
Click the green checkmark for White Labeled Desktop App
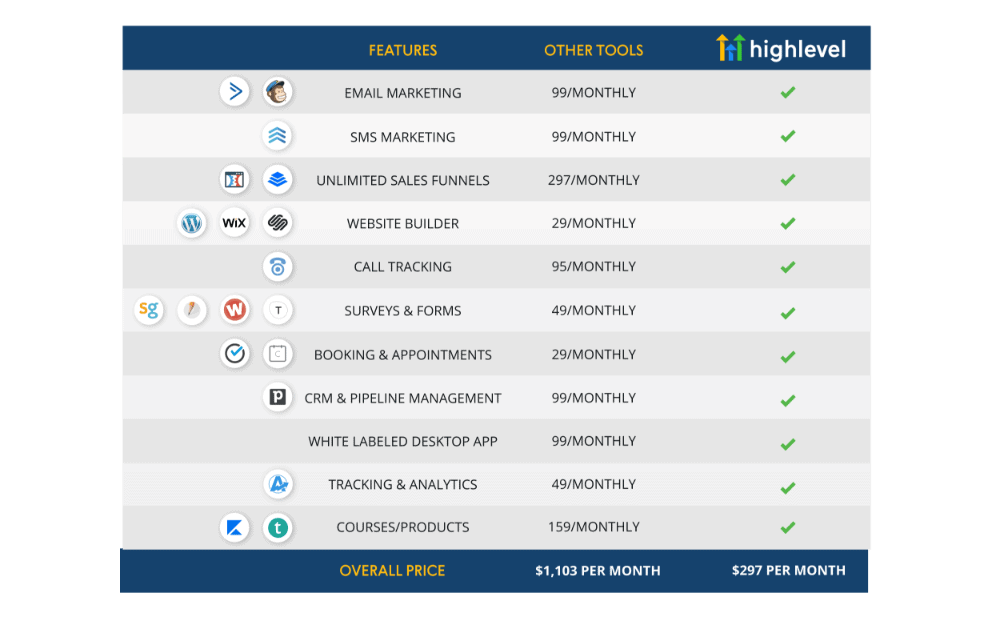click(x=788, y=444)
